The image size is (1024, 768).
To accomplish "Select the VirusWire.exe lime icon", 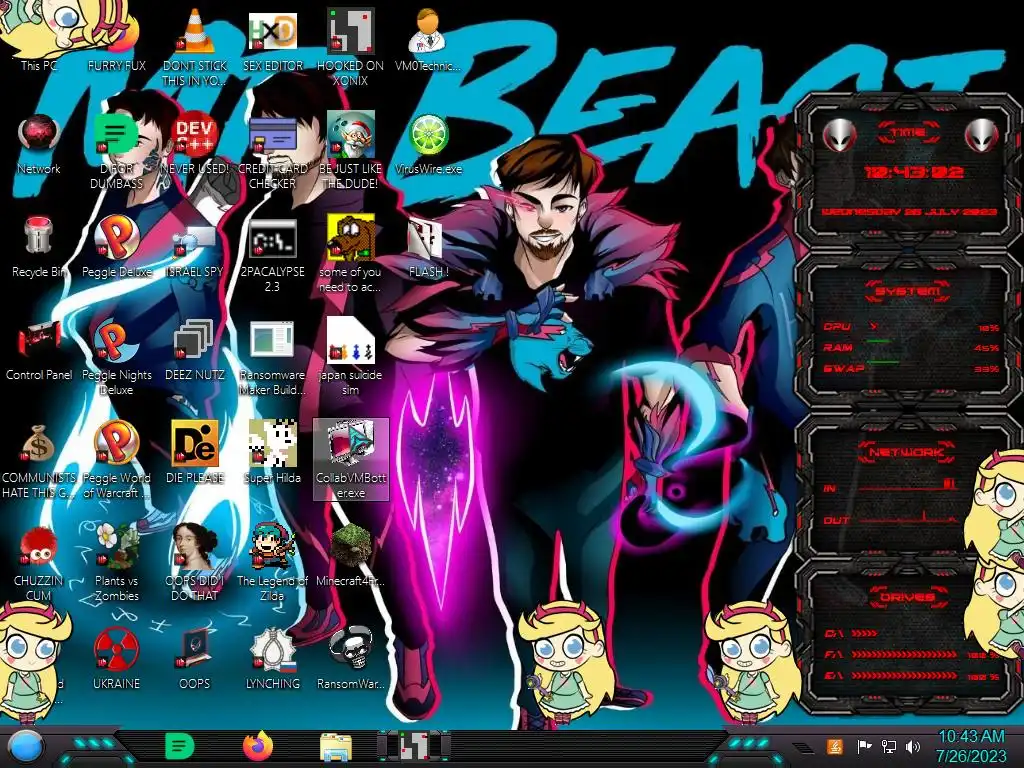I will pos(428,144).
